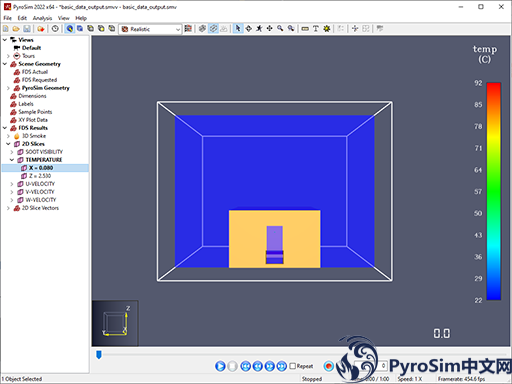Open the View menu
Image resolution: width=512 pixels, height=384 pixels.
pyautogui.click(x=63, y=18)
